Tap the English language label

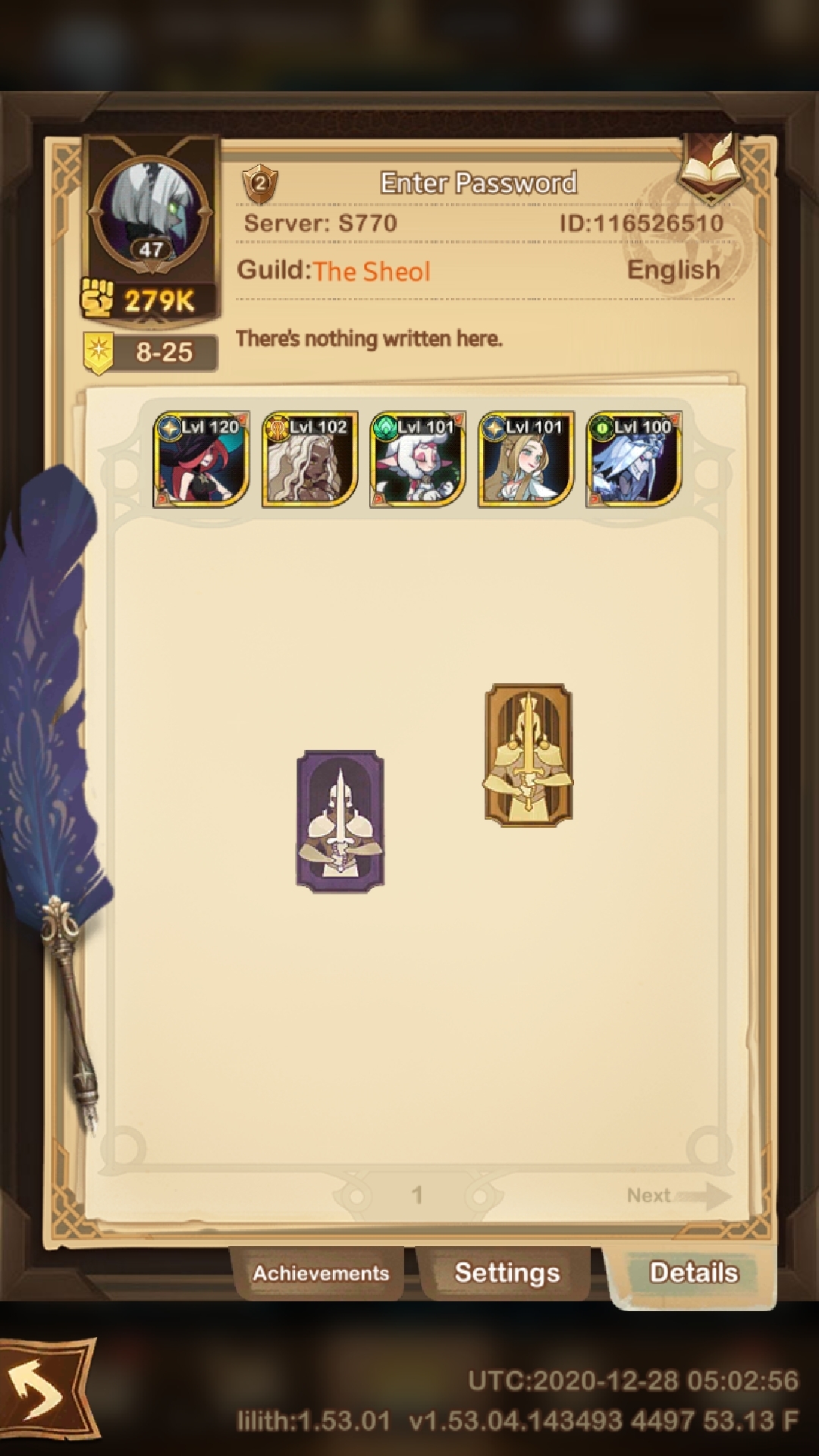click(673, 270)
